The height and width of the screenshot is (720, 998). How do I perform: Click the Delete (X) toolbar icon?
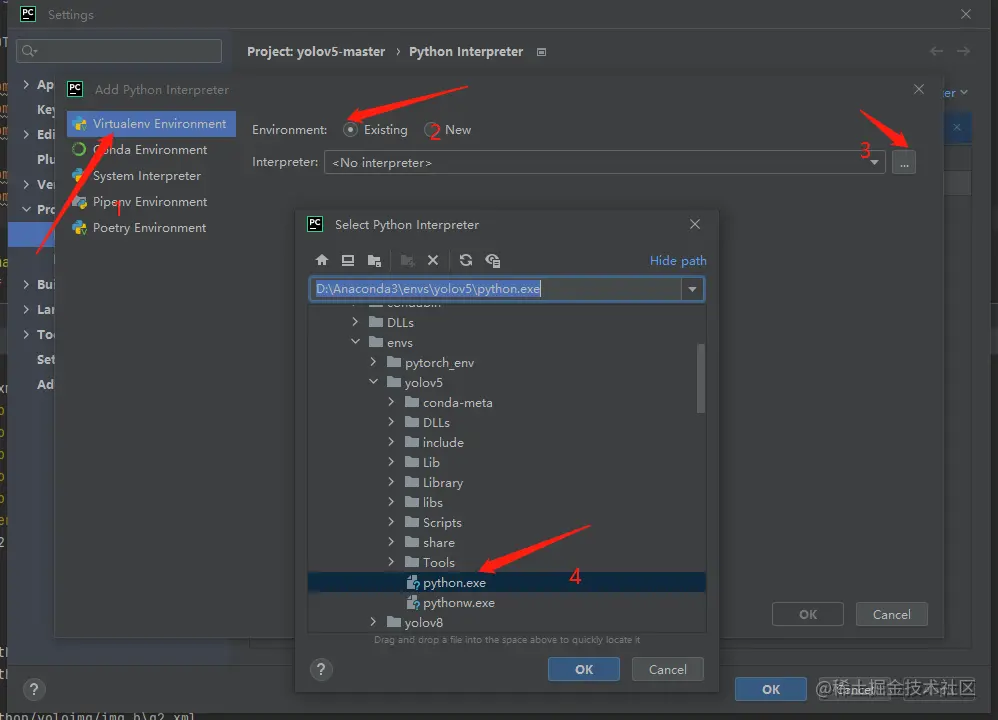pos(433,260)
